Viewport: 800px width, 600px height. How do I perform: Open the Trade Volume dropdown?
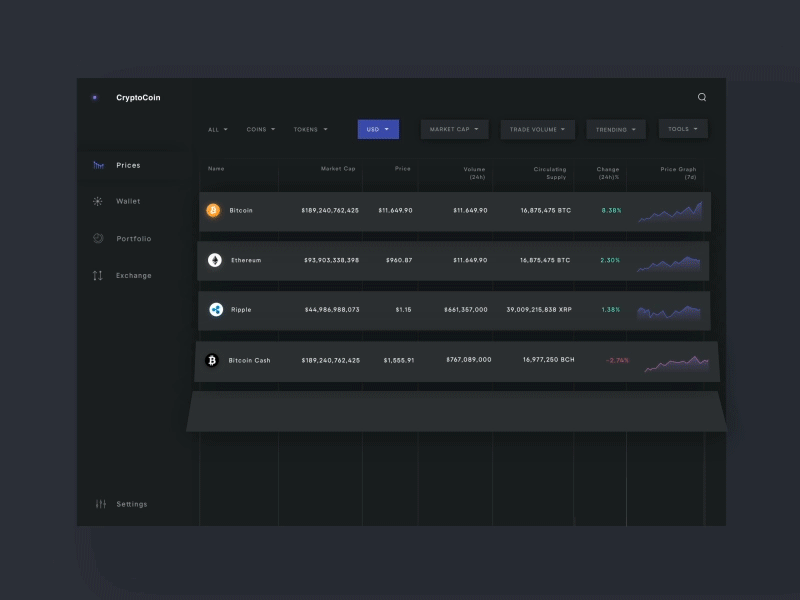tap(537, 130)
